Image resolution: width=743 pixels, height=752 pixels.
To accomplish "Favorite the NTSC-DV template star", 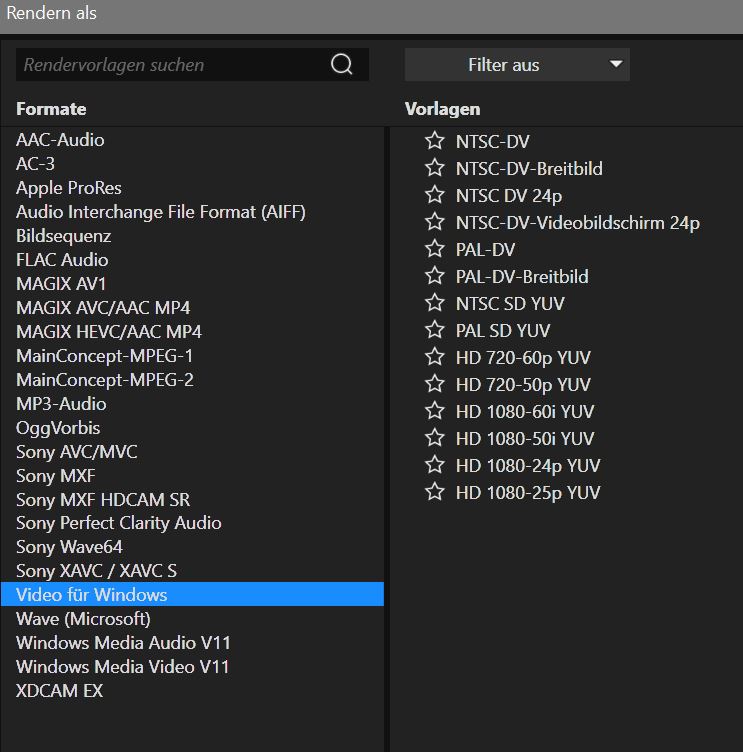I will tap(434, 141).
